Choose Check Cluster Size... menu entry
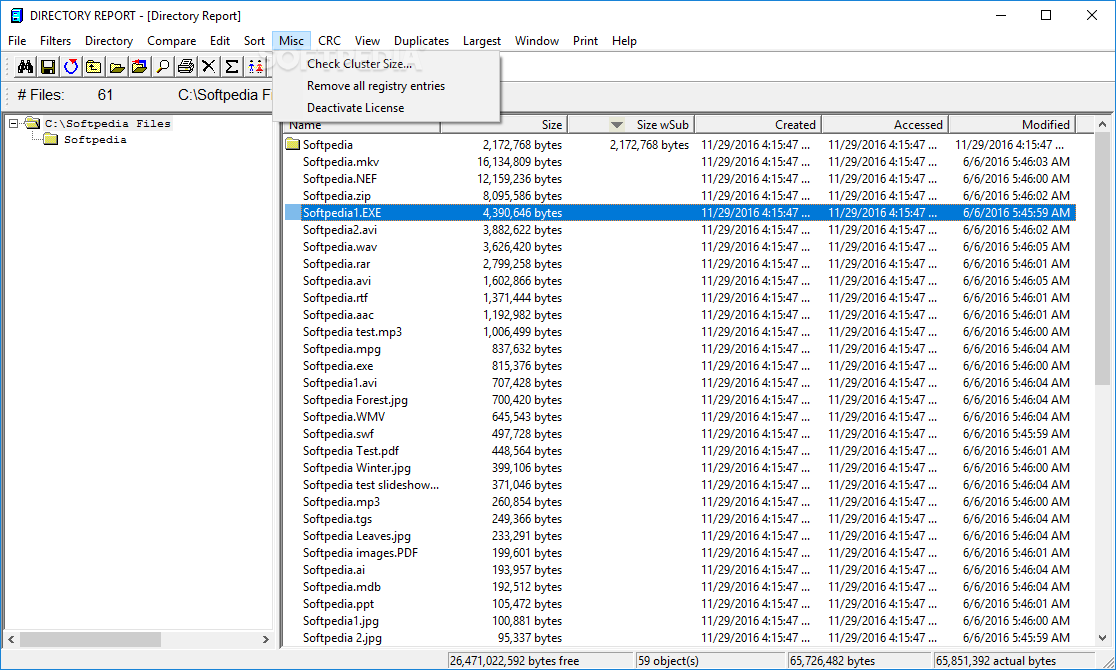The width and height of the screenshot is (1116, 670). (386, 64)
